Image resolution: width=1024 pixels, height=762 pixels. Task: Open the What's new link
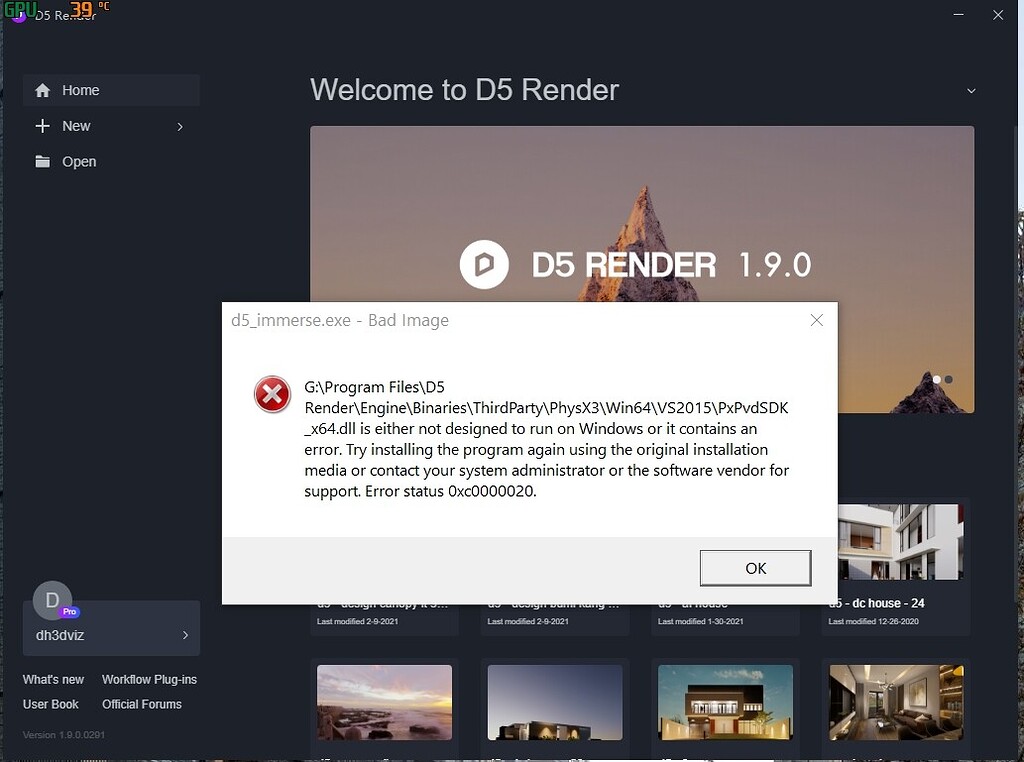point(53,679)
